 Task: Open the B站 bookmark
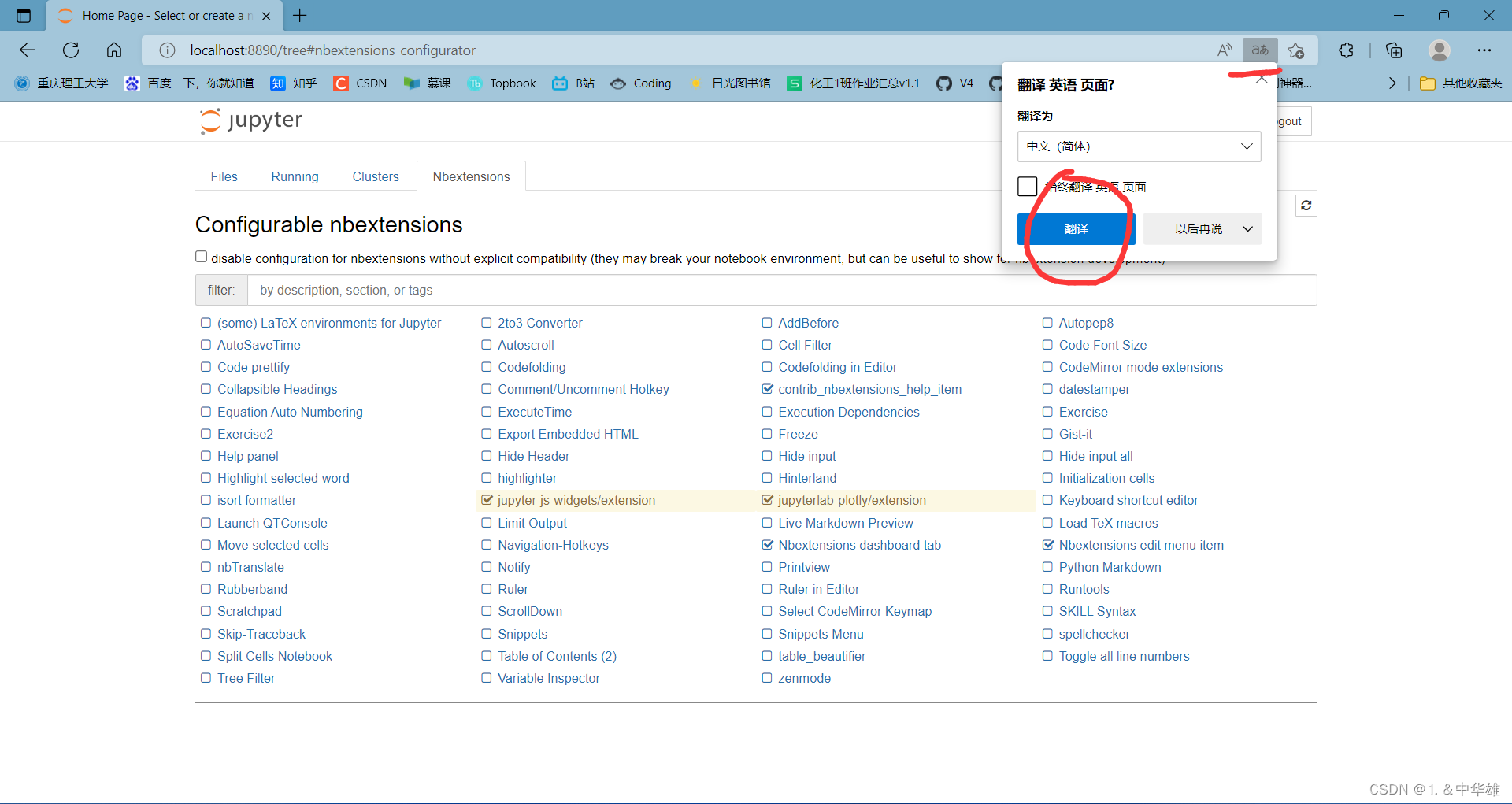click(573, 83)
